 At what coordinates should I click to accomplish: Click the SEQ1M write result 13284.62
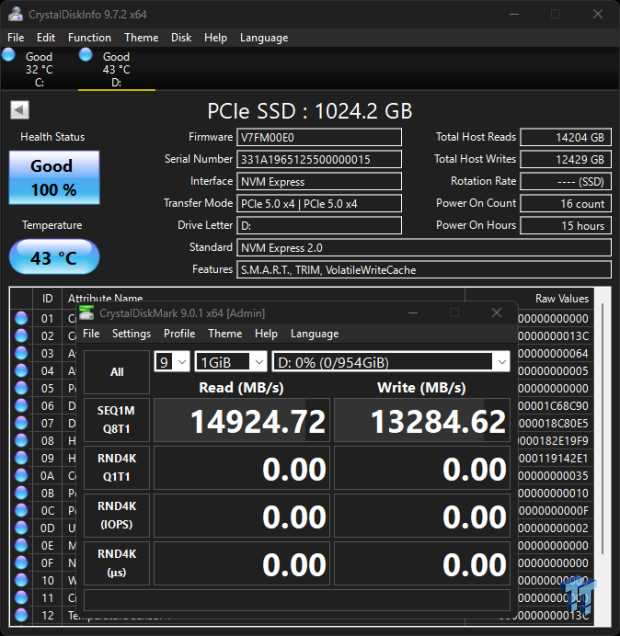pyautogui.click(x=422, y=421)
